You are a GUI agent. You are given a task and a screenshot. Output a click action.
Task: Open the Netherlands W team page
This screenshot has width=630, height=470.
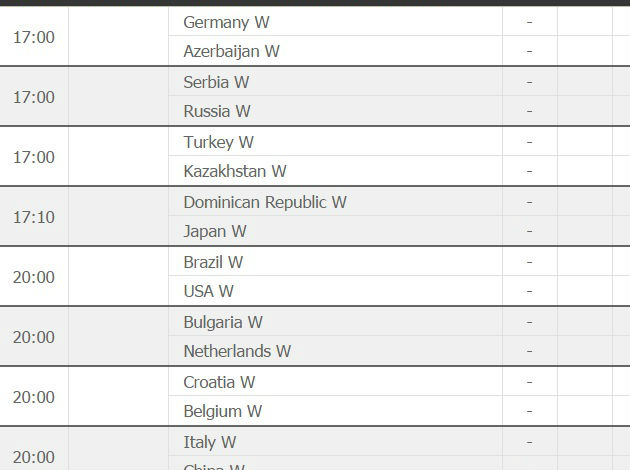(237, 351)
